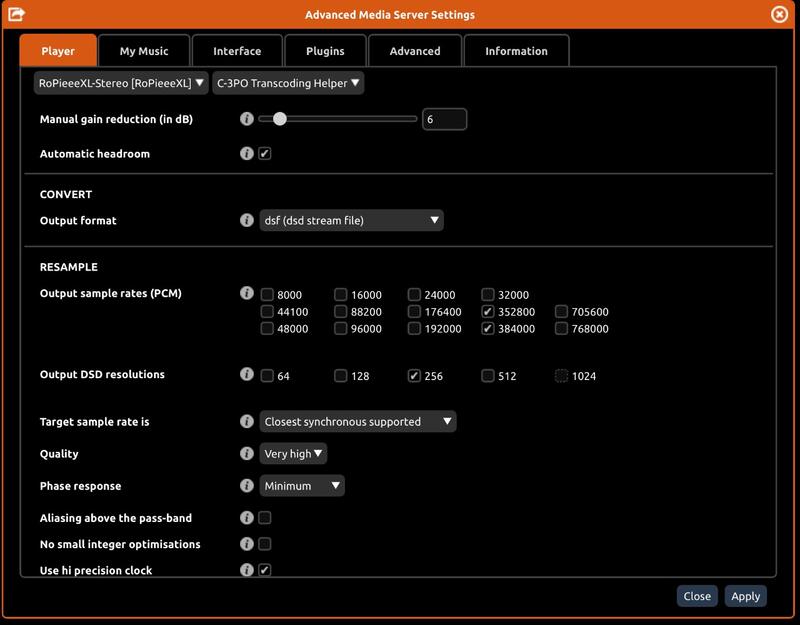800x625 pixels.
Task: Switch to the My Music tab
Action: pos(144,51)
